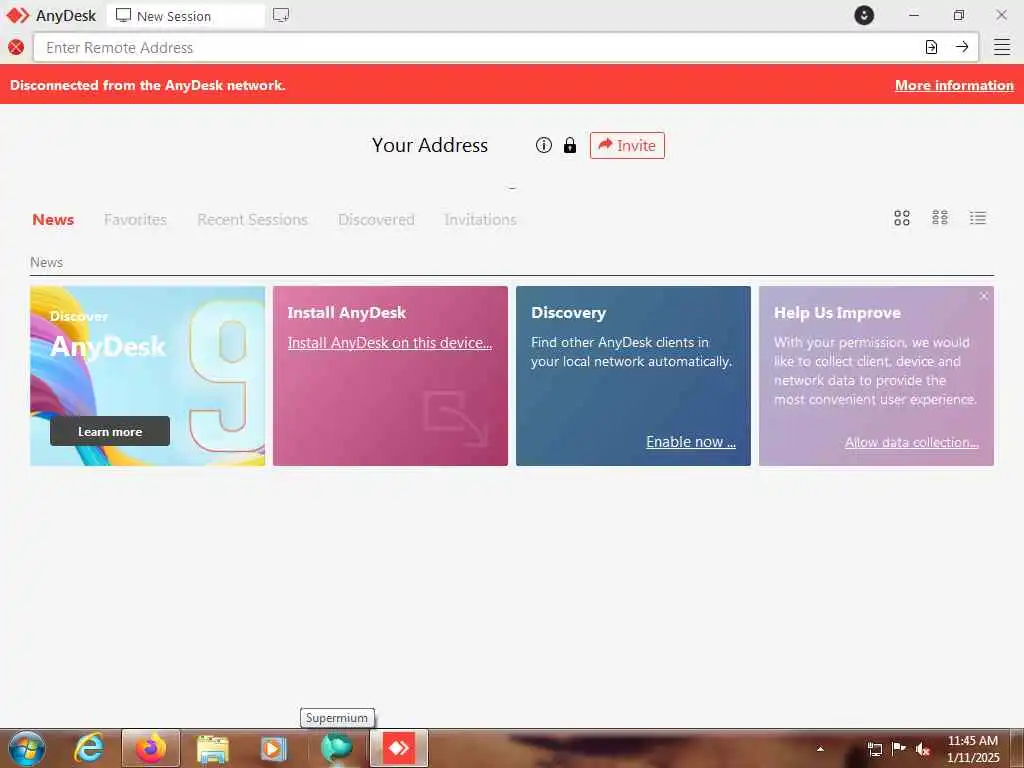This screenshot has height=768, width=1024.
Task: Click the Action Center flag icon
Action: (899, 748)
